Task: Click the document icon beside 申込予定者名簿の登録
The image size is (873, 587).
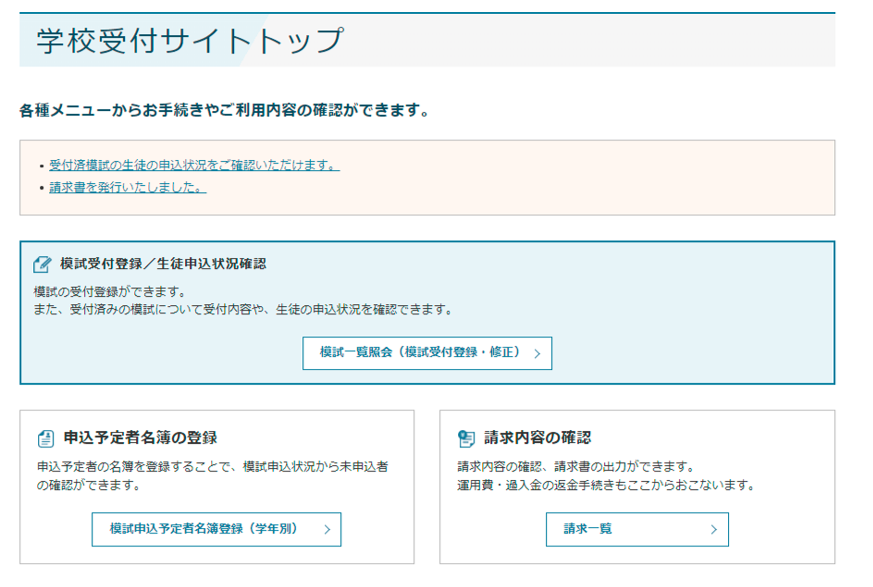Action: pyautogui.click(x=45, y=438)
